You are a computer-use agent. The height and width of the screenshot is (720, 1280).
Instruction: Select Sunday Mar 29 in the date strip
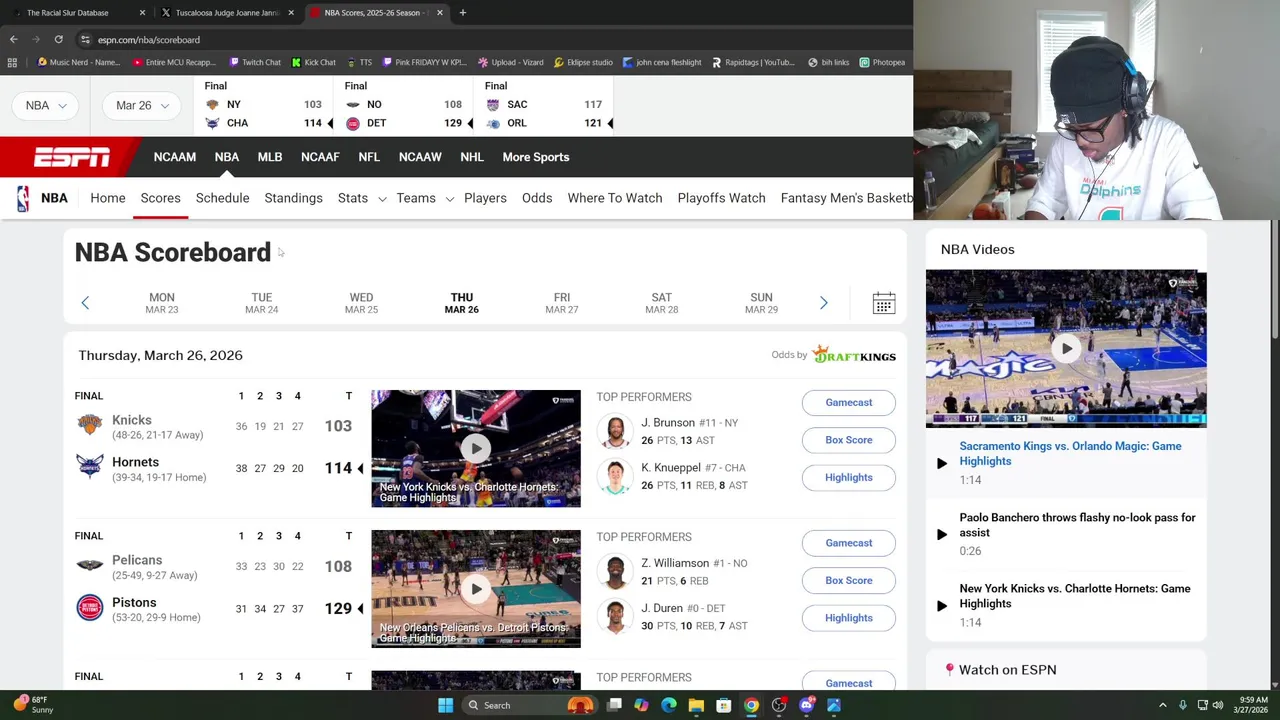[x=761, y=303]
